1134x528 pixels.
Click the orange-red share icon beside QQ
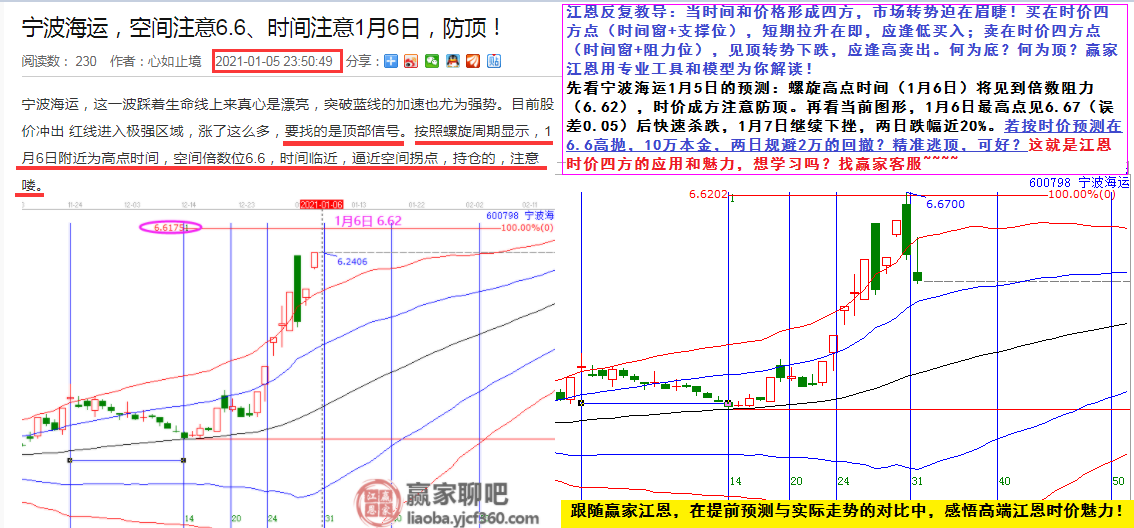tap(473, 62)
